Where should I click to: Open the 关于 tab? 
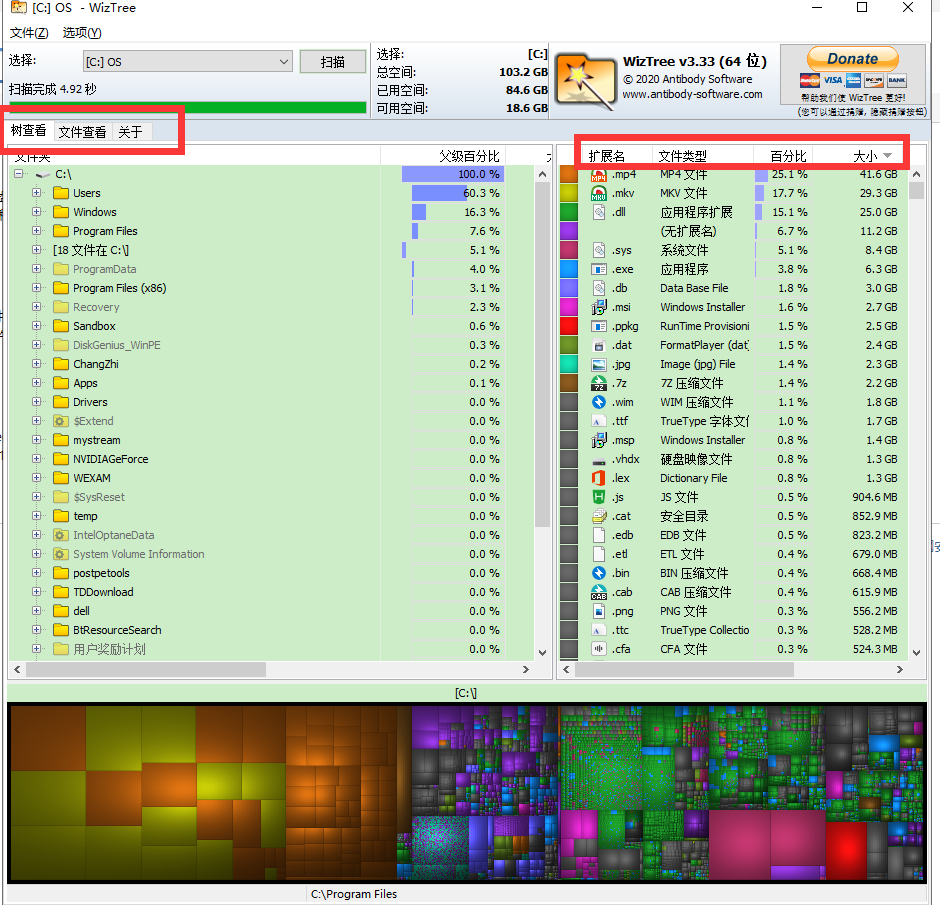click(x=130, y=132)
